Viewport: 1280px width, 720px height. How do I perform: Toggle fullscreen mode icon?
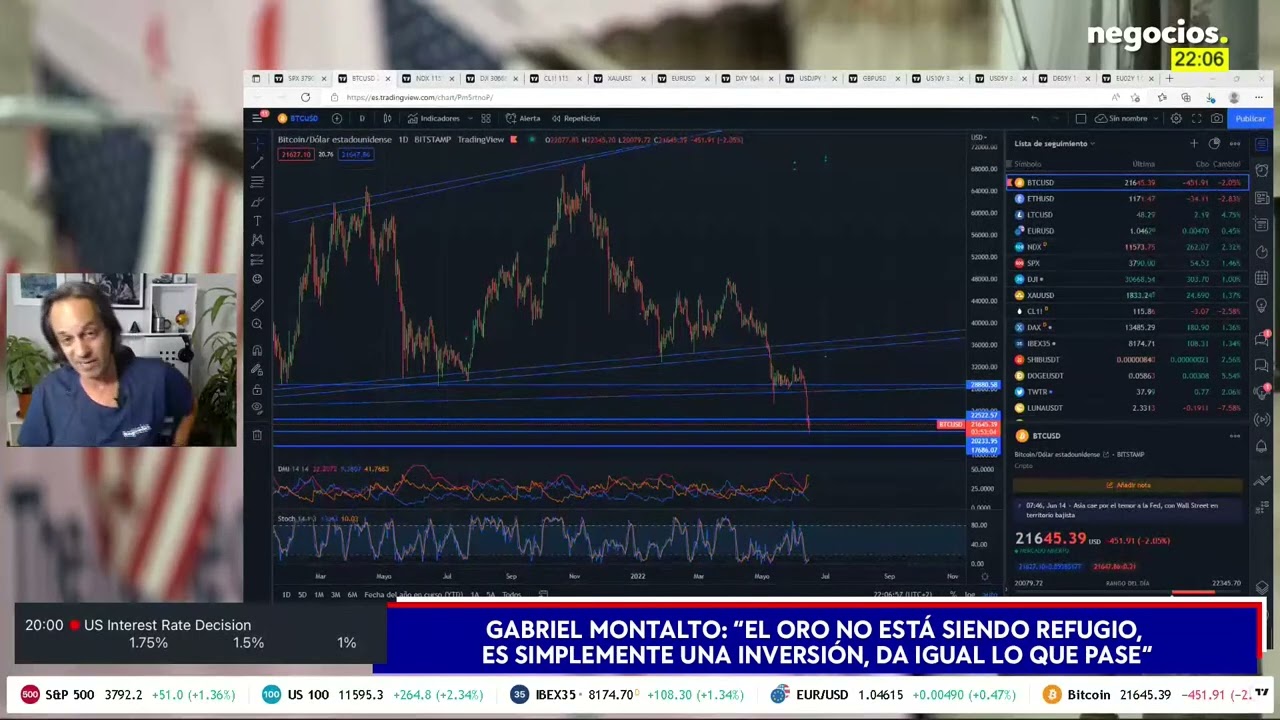pyautogui.click(x=1196, y=118)
